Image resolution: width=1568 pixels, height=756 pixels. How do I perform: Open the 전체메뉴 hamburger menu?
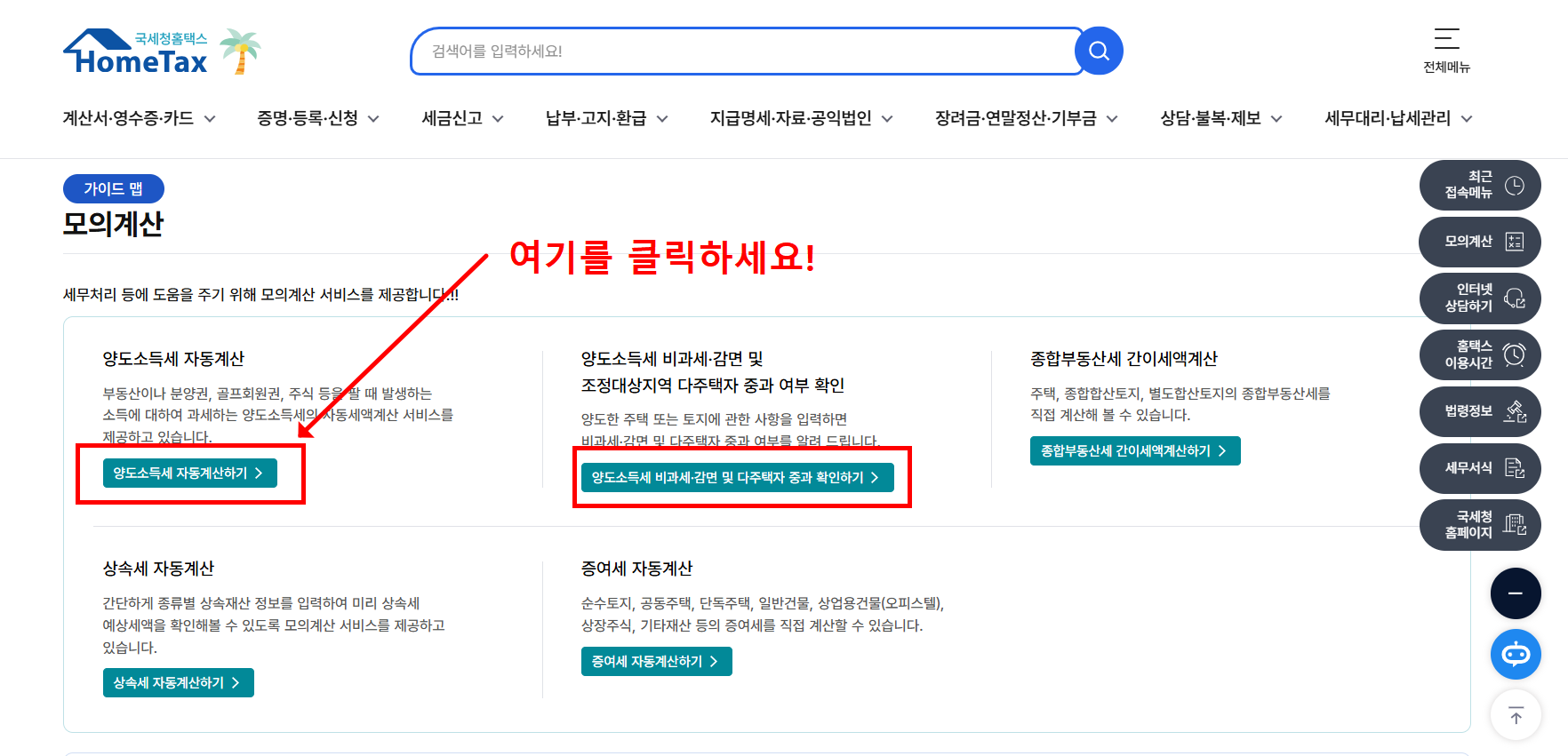point(1446,51)
